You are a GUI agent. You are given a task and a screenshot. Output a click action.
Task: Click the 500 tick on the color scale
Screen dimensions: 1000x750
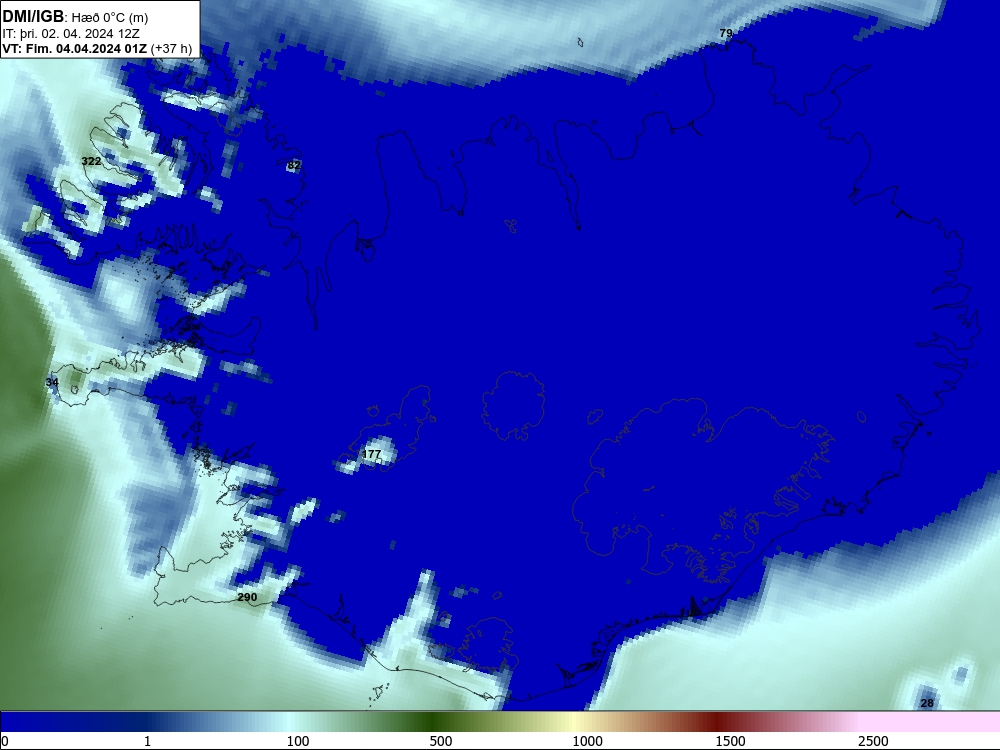441,741
